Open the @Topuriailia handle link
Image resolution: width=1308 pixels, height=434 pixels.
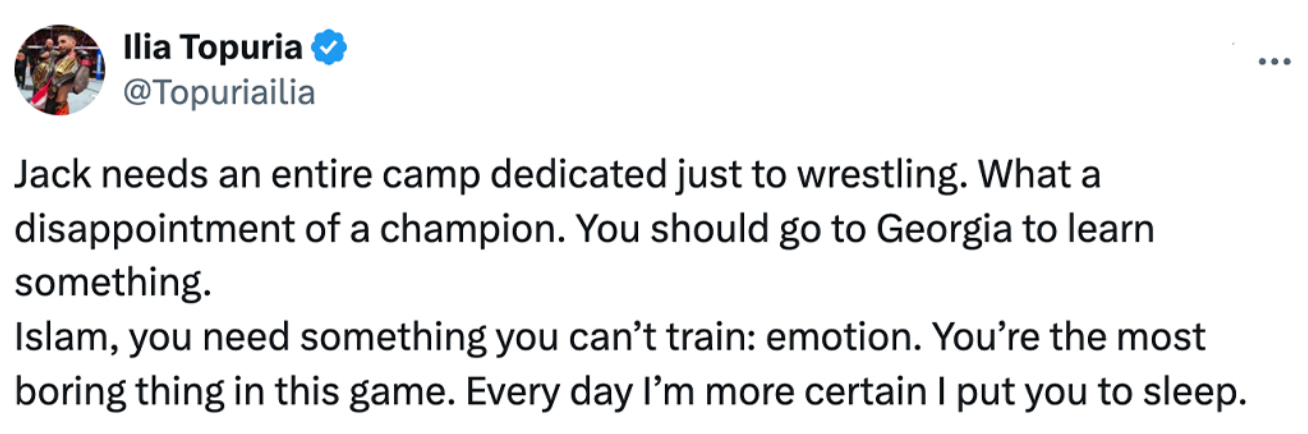click(x=219, y=92)
